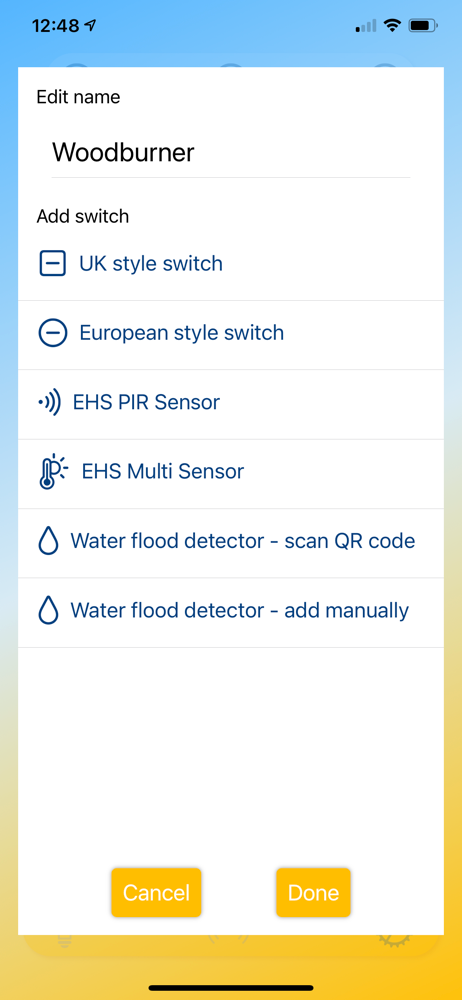Choose EHS Multi Sensor
This screenshot has height=1000, width=462.
230,474
